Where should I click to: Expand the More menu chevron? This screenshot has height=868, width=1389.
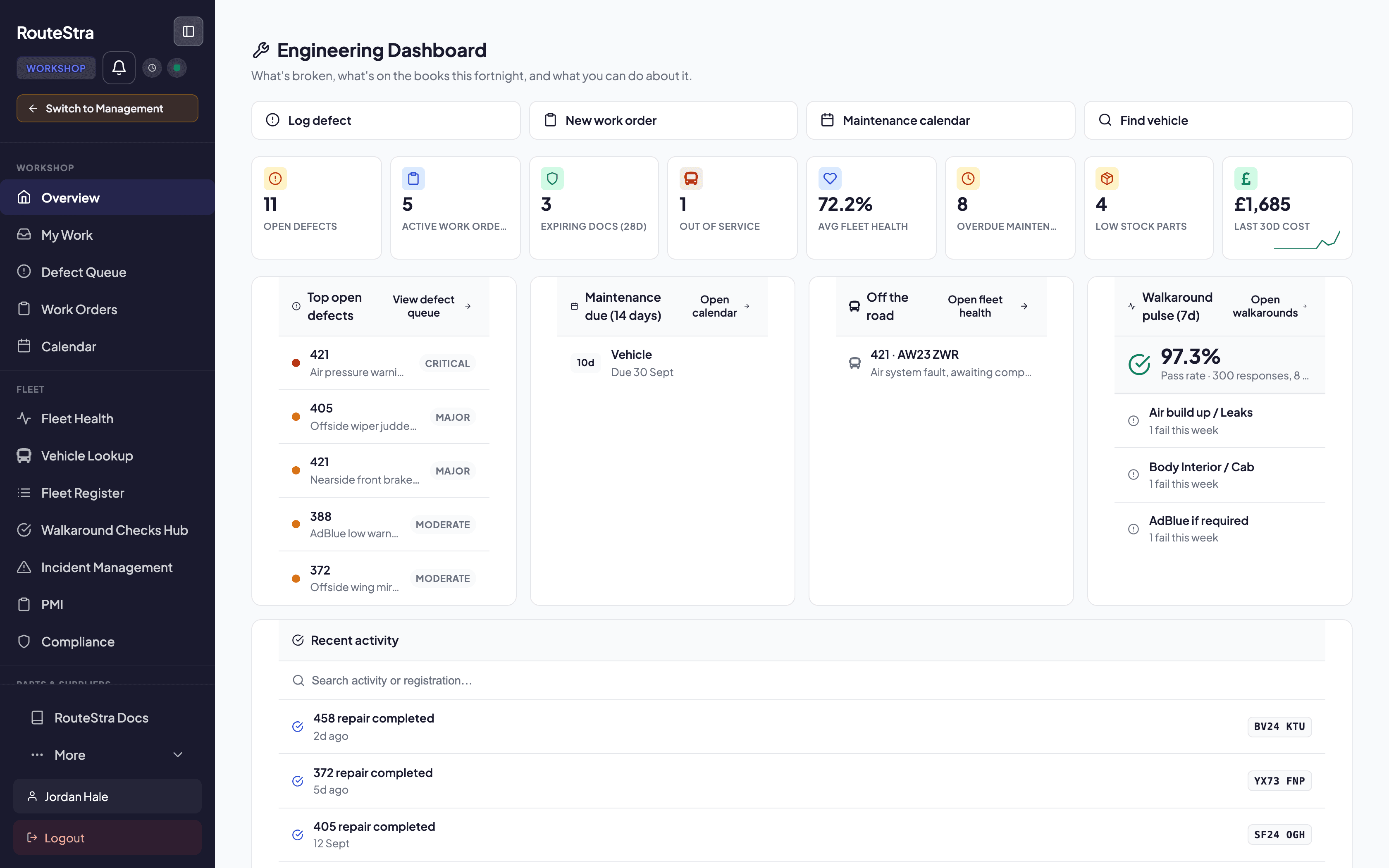tap(178, 755)
